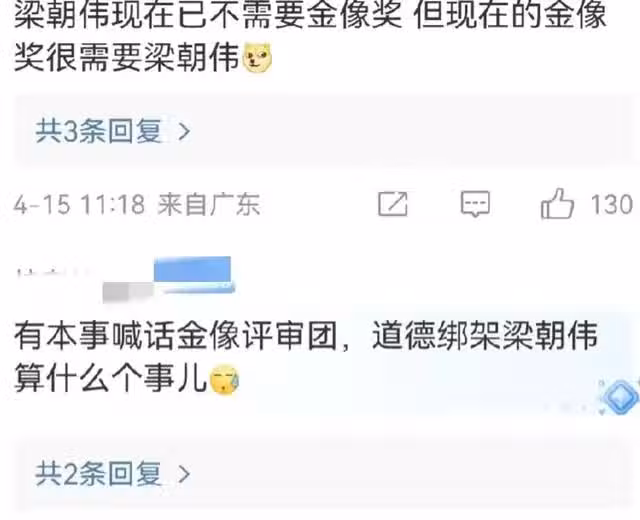Screen dimensions: 640x520
Task: Click the share/repost icon on the comment
Action: 393,203
